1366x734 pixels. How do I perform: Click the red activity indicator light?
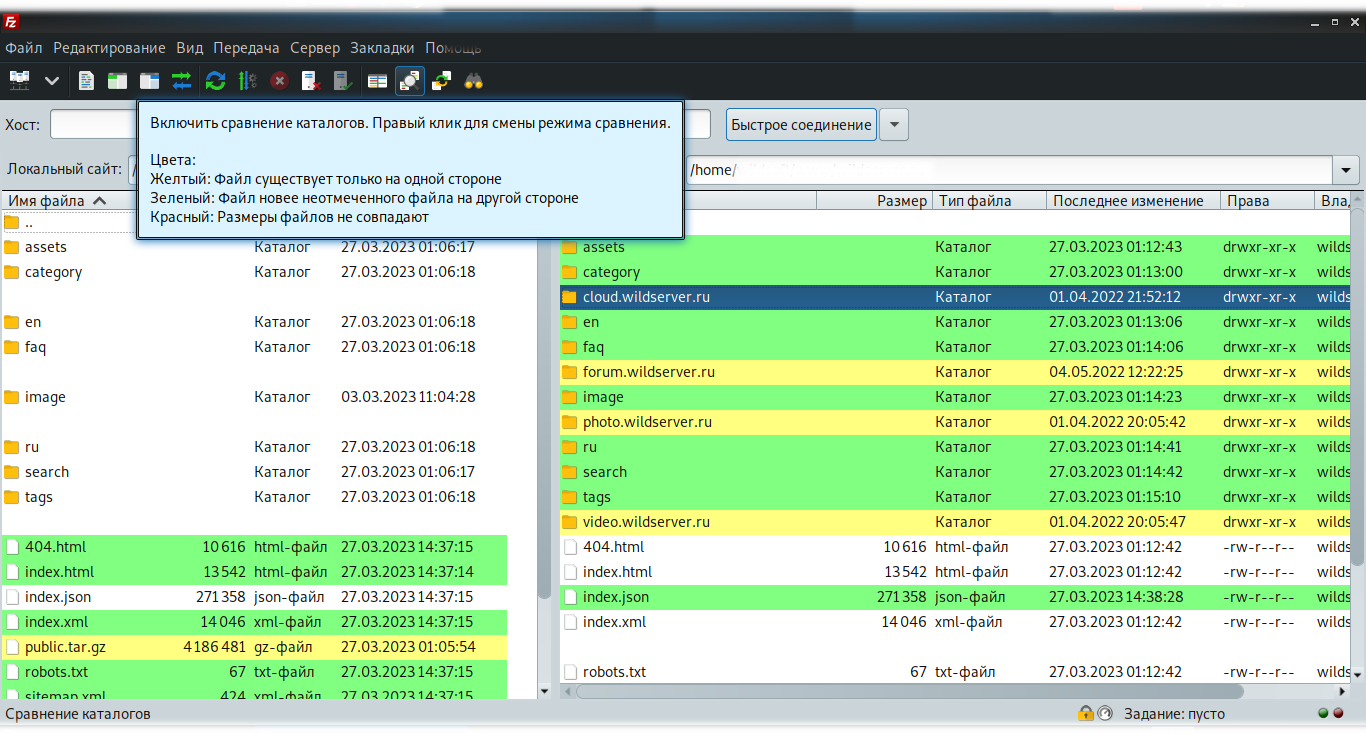tap(1339, 713)
